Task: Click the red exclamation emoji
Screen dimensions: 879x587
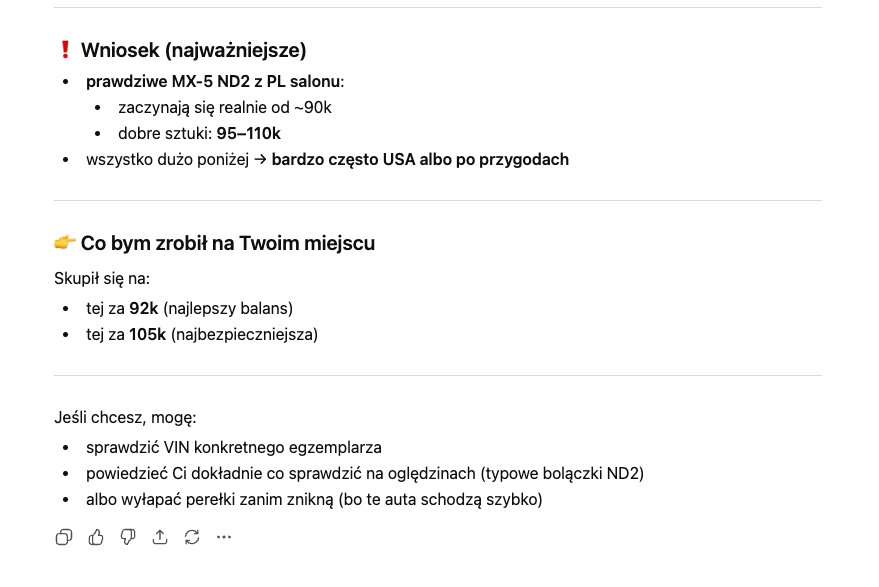Action: (x=65, y=50)
